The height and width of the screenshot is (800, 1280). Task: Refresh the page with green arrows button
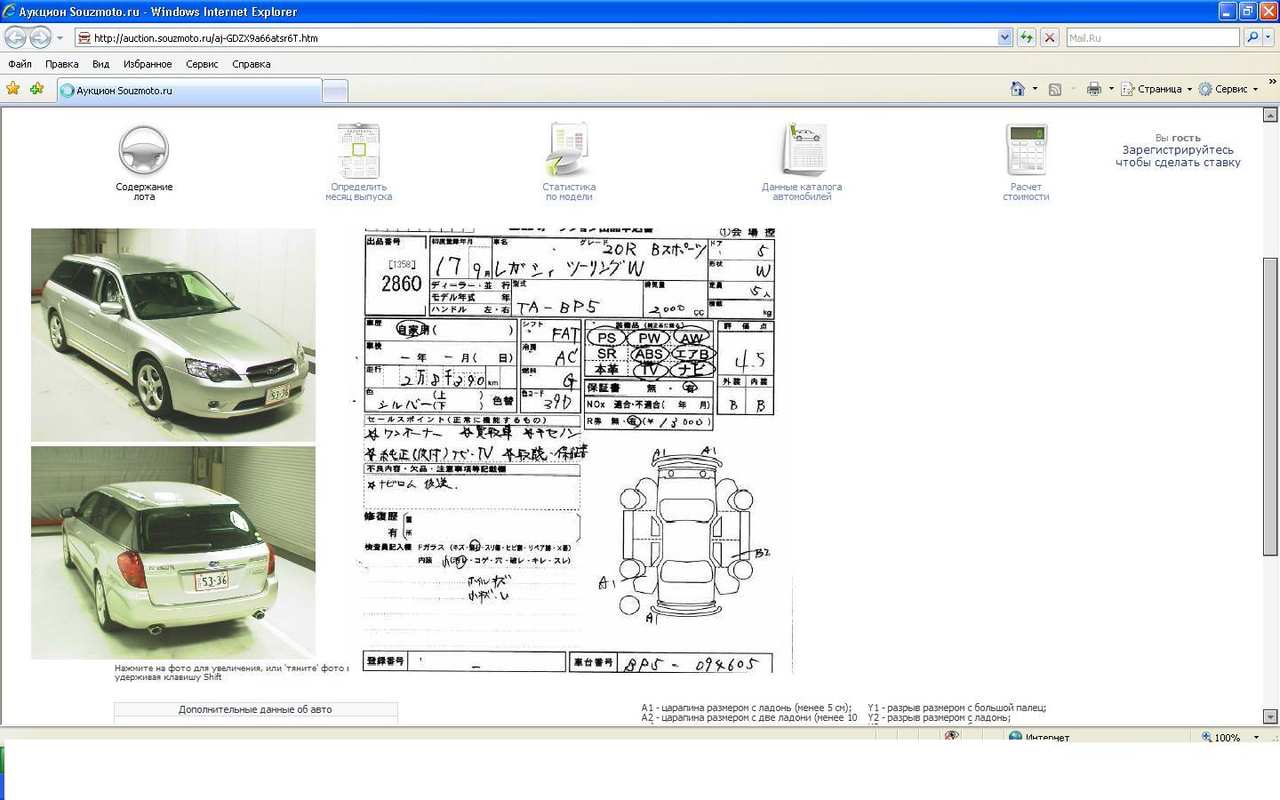(x=1027, y=37)
